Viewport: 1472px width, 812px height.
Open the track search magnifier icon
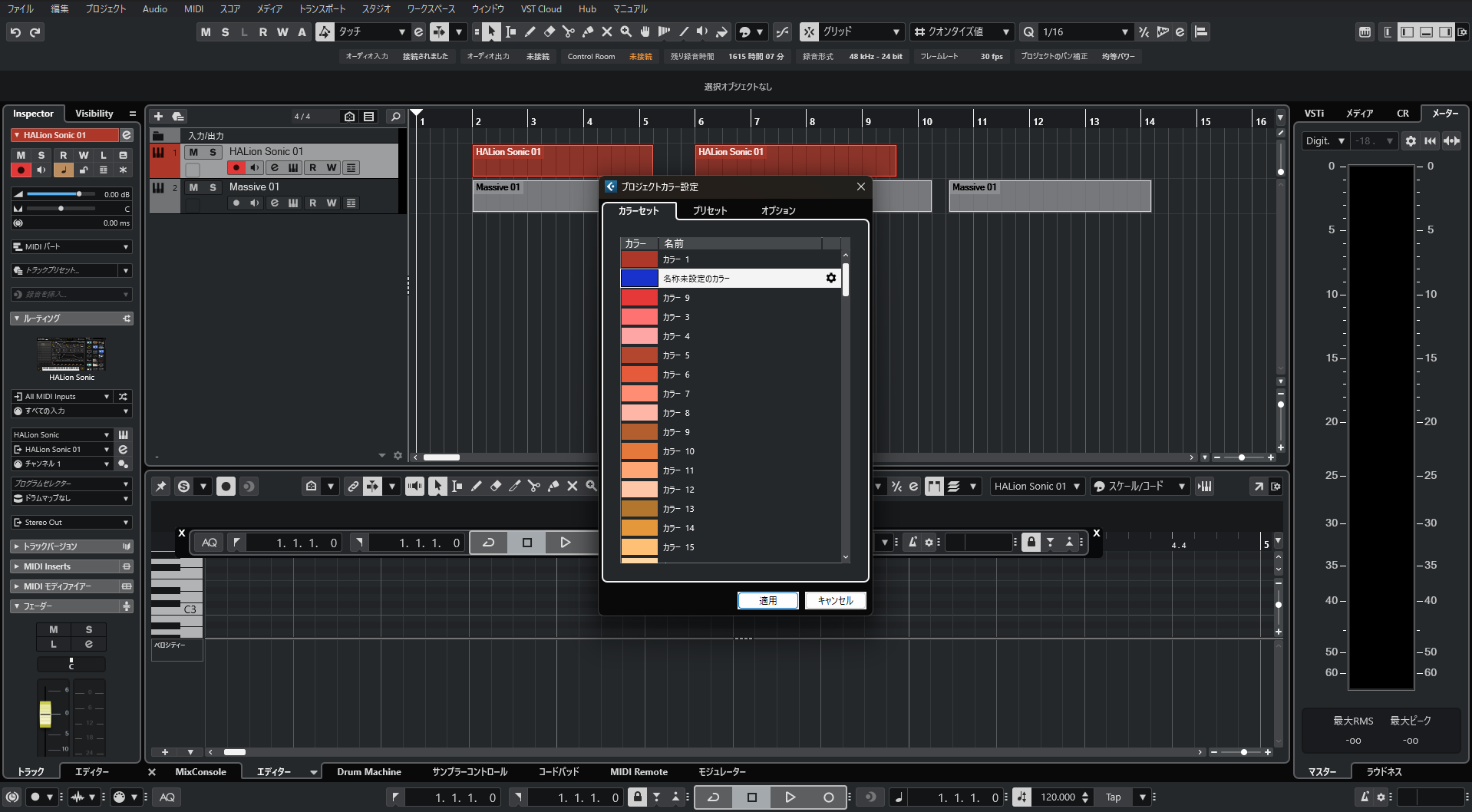coord(395,117)
